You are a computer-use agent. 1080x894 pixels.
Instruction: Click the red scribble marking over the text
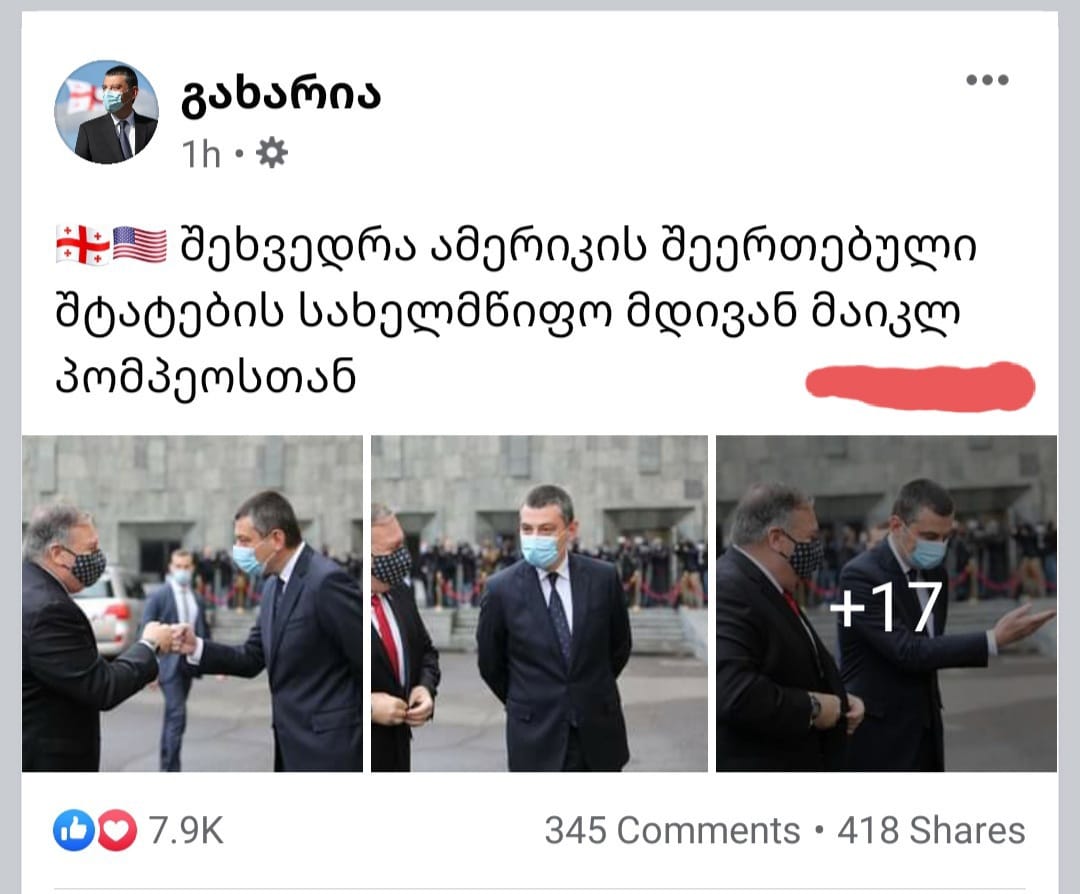pyautogui.click(x=920, y=386)
